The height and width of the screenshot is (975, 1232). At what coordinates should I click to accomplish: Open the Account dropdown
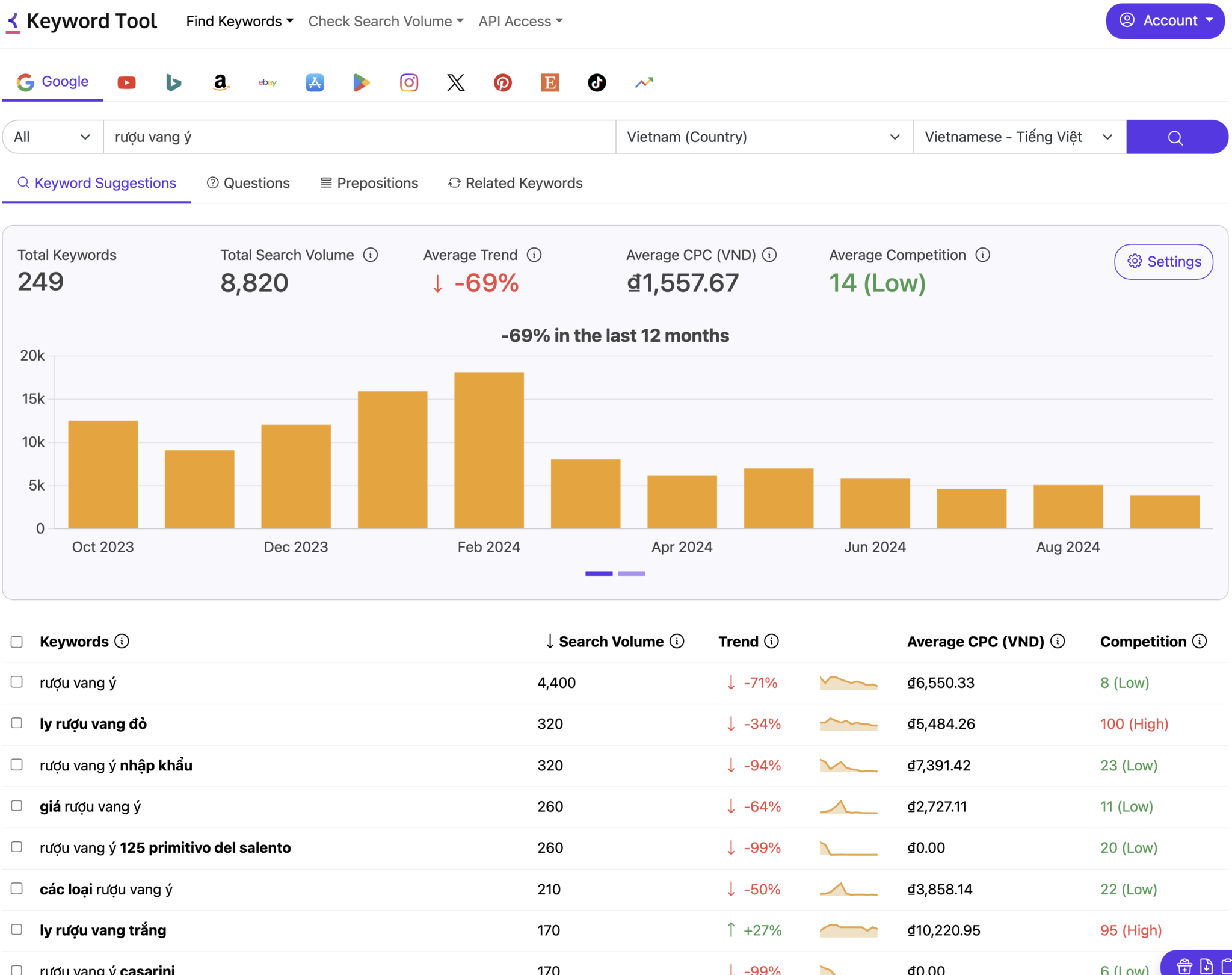tap(1165, 21)
